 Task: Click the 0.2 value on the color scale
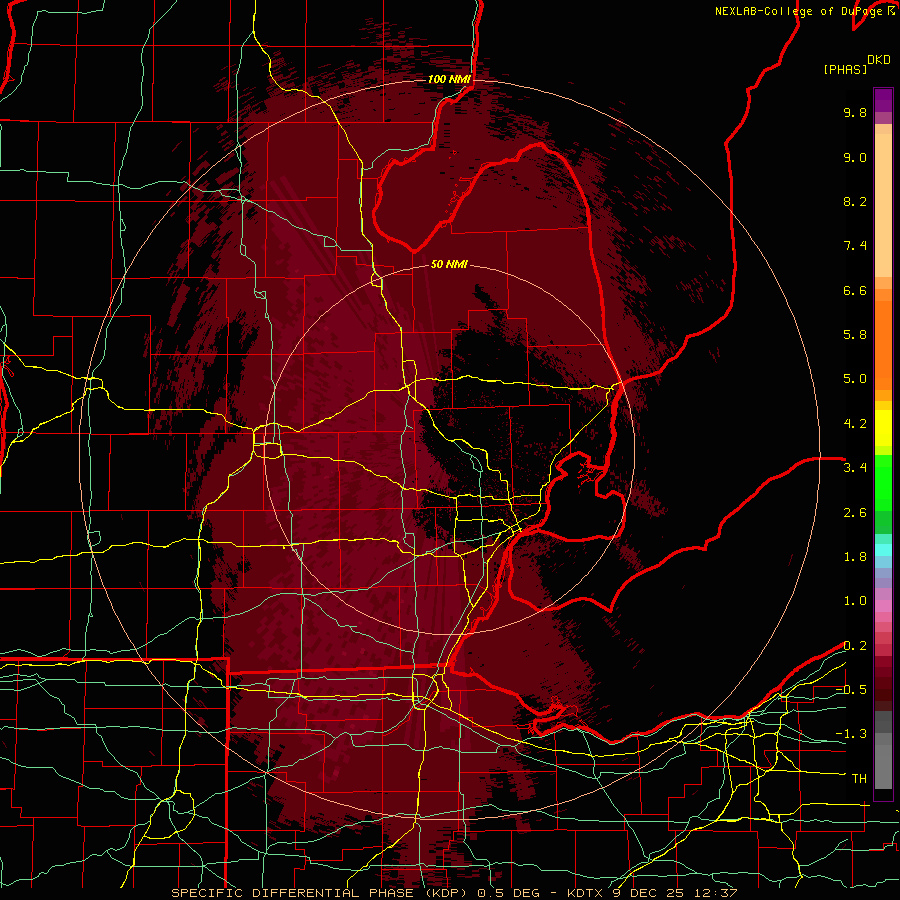tap(855, 646)
